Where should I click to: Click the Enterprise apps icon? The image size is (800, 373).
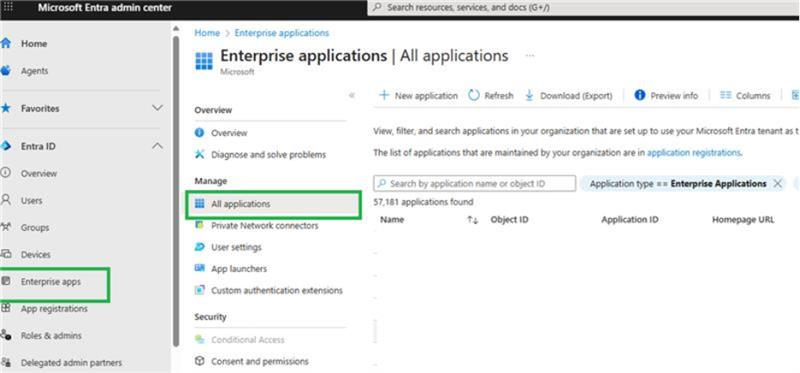[x=6, y=281]
